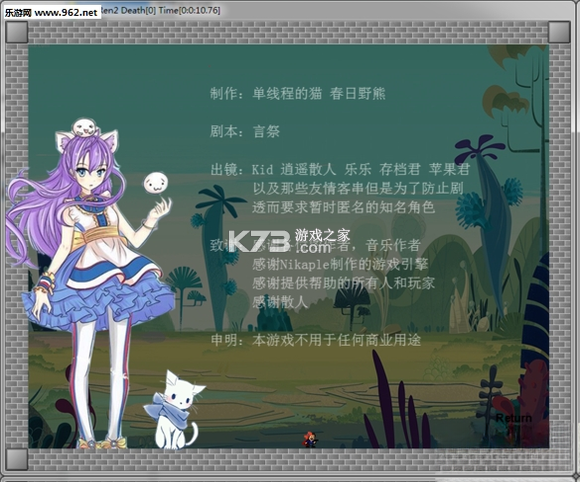Click the floating ghost above the girl's hand
This screenshot has width=580, height=482.
tap(155, 183)
